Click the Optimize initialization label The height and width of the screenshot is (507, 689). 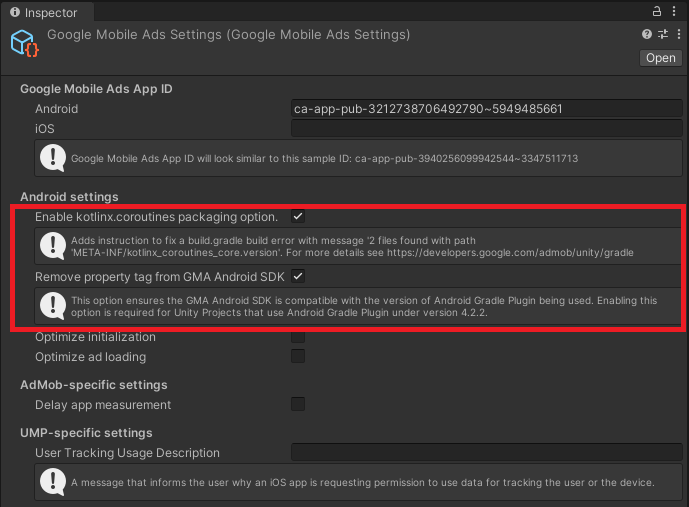pyautogui.click(x=95, y=337)
